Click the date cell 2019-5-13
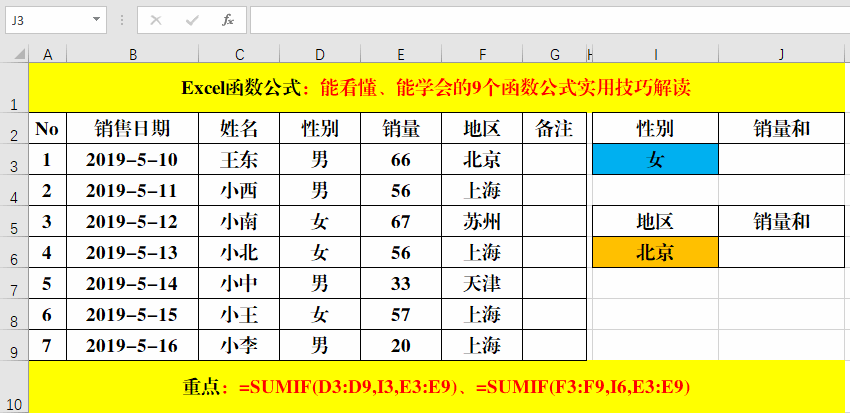Screen dimensions: 850x413 tap(133, 252)
